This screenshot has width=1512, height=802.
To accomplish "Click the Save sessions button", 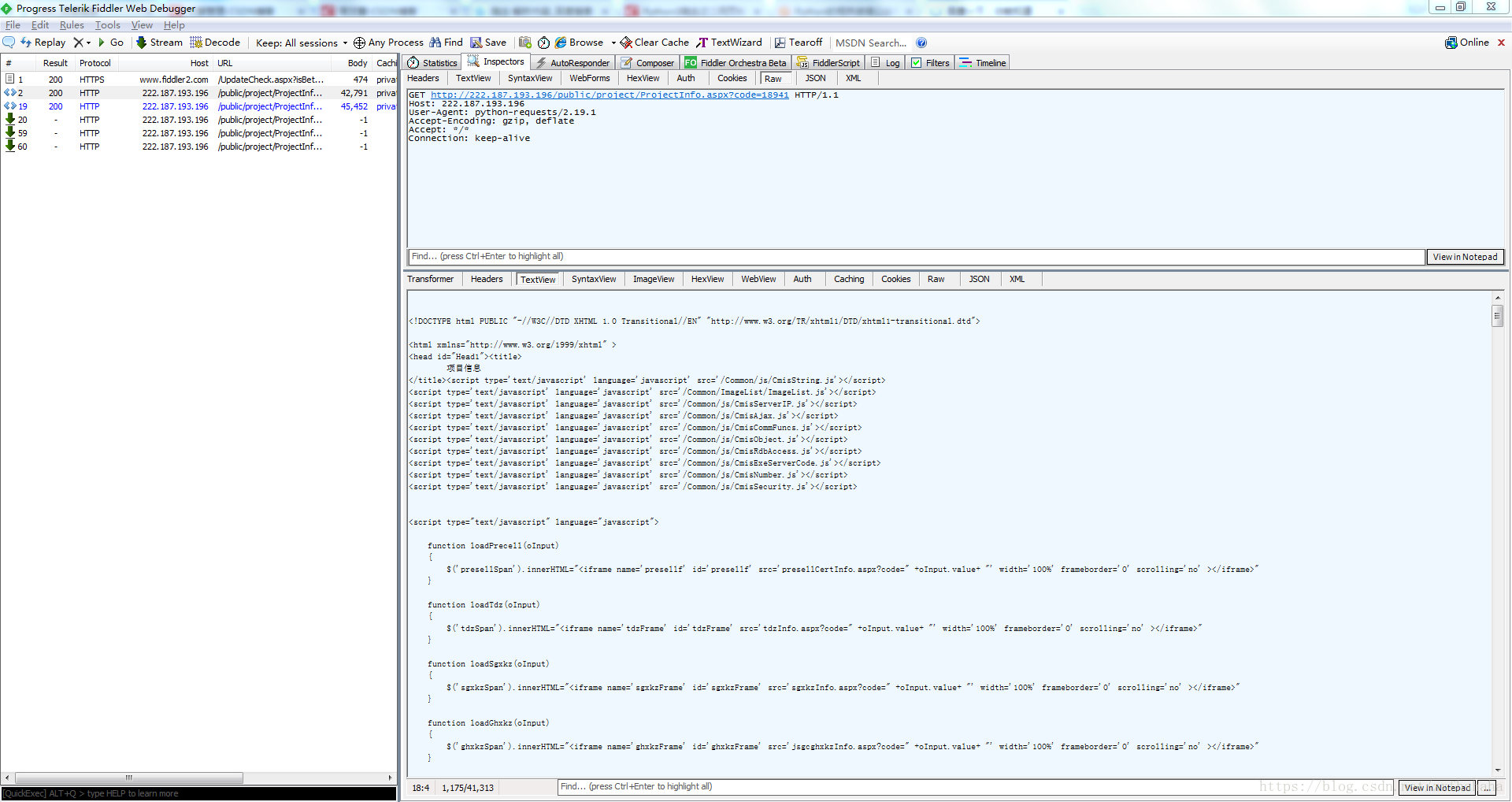I will tap(488, 43).
